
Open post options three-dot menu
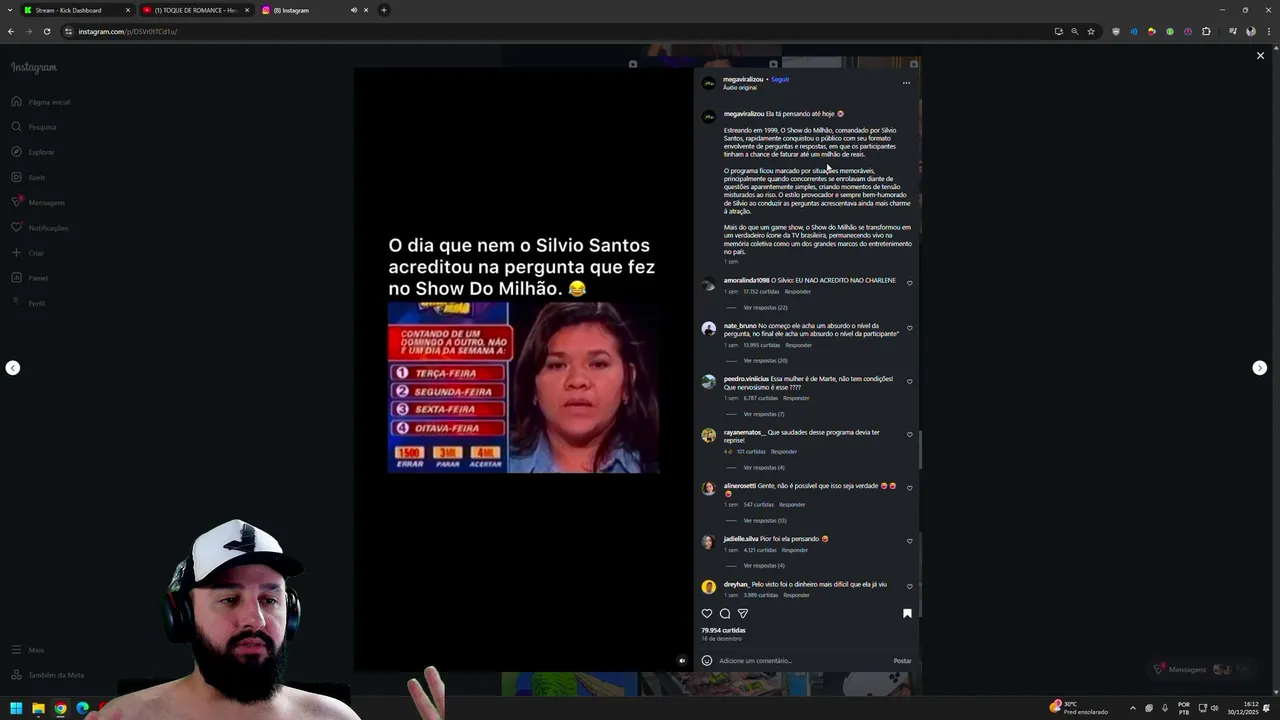click(x=906, y=83)
